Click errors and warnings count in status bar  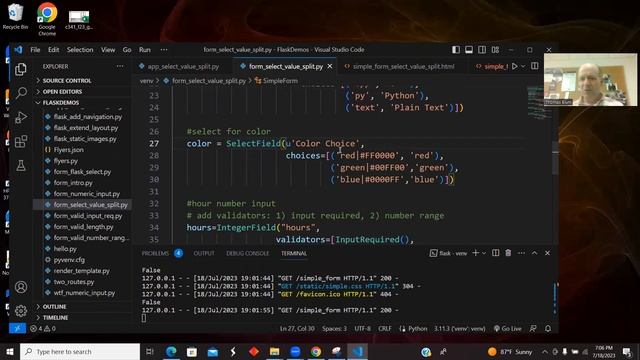(x=43, y=328)
